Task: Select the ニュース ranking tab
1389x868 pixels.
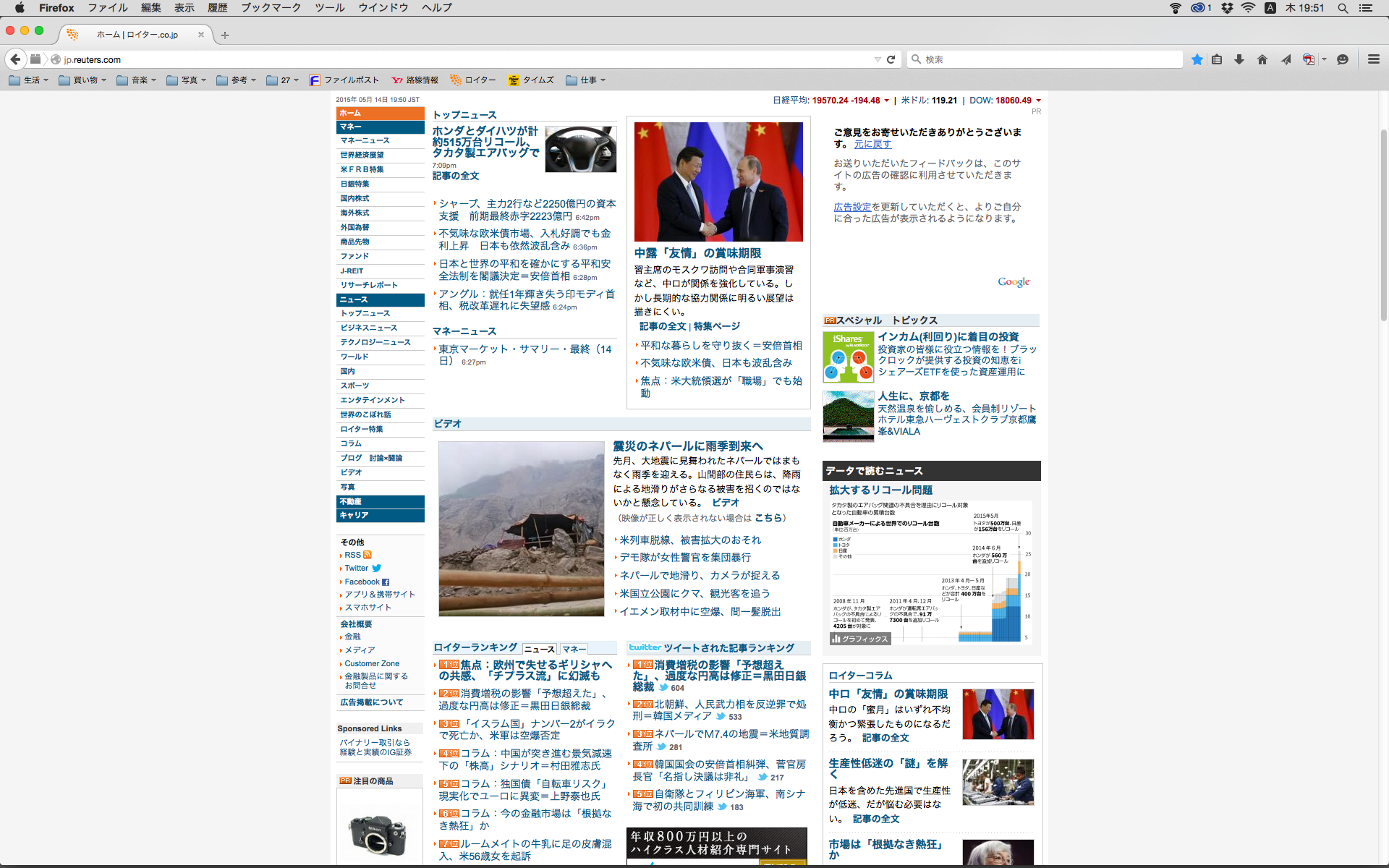Action: (540, 649)
